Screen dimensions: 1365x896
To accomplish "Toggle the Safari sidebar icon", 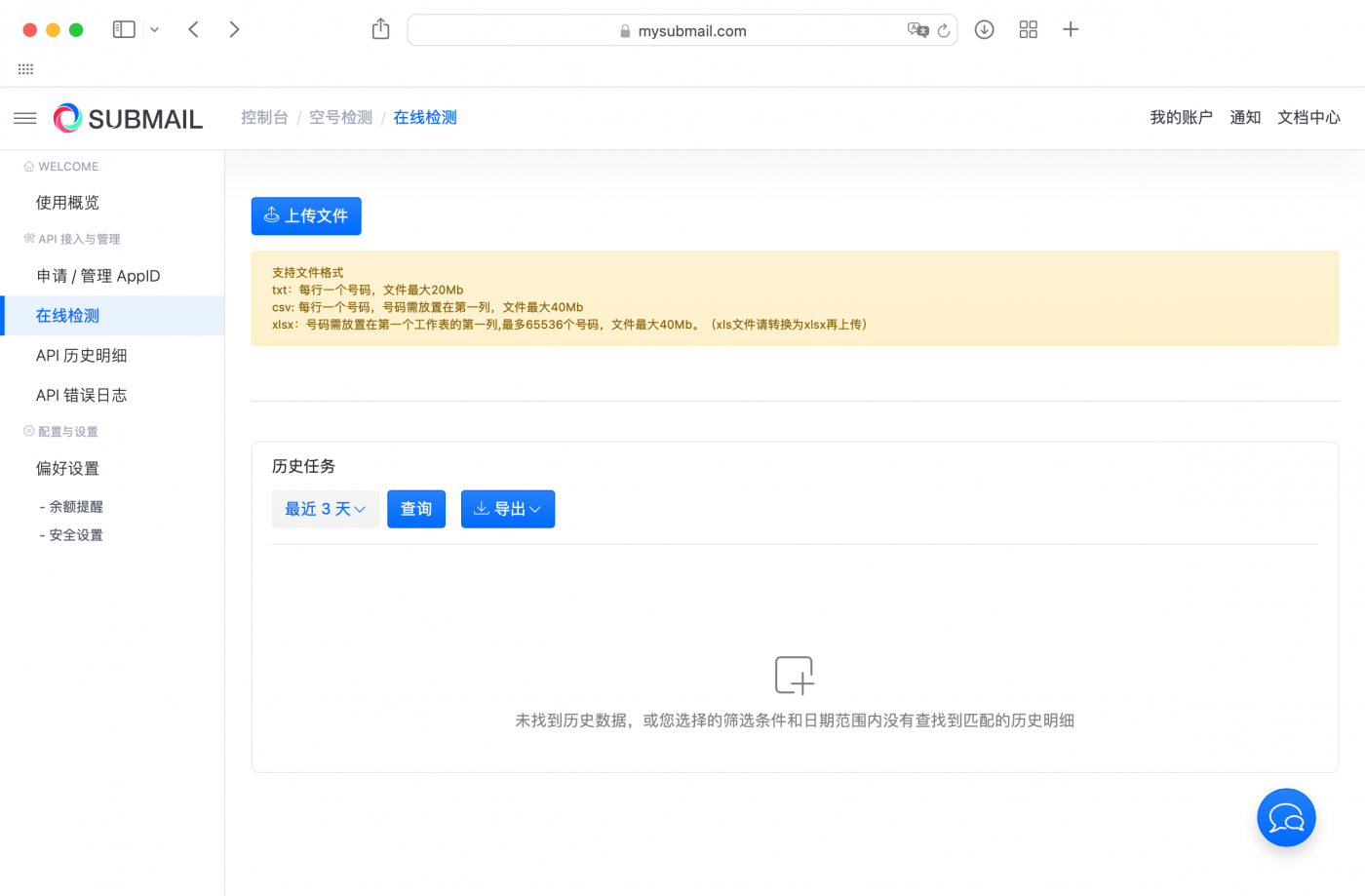I will [x=124, y=29].
